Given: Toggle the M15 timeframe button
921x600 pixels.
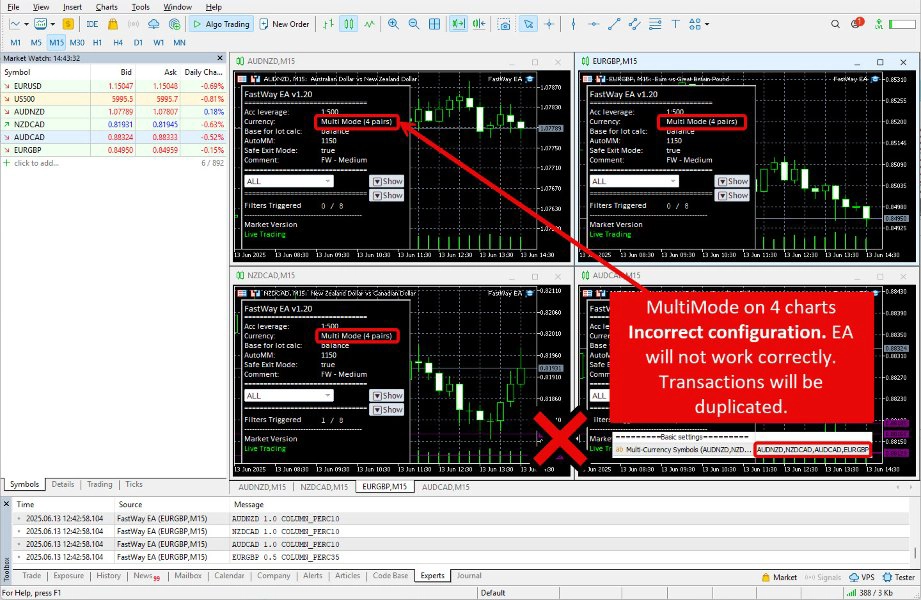Looking at the screenshot, I should tap(56, 42).
